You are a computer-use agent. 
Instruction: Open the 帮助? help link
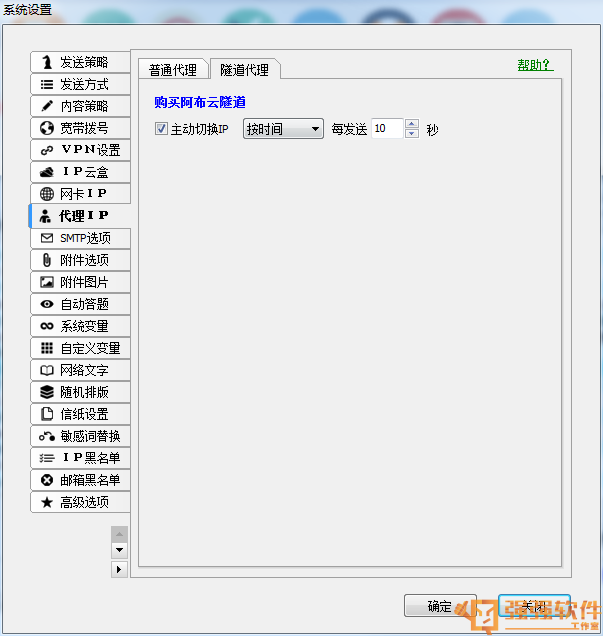[535, 64]
